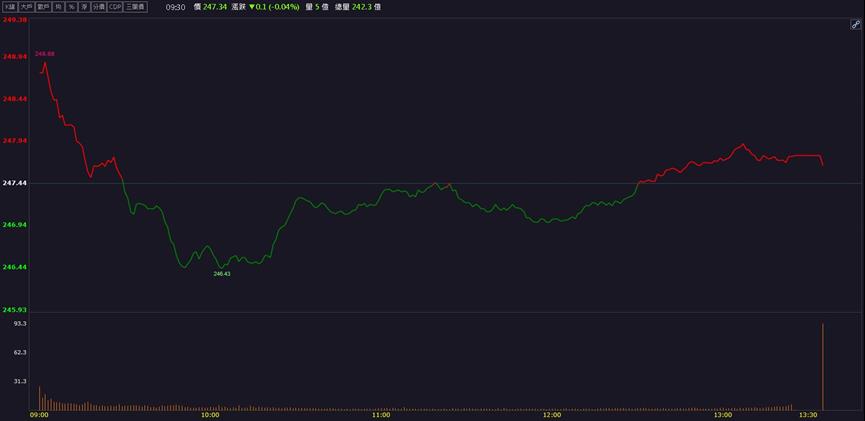Image resolution: width=865 pixels, height=421 pixels.
Task: Click the 11:00 time axis label
Action: pos(381,415)
